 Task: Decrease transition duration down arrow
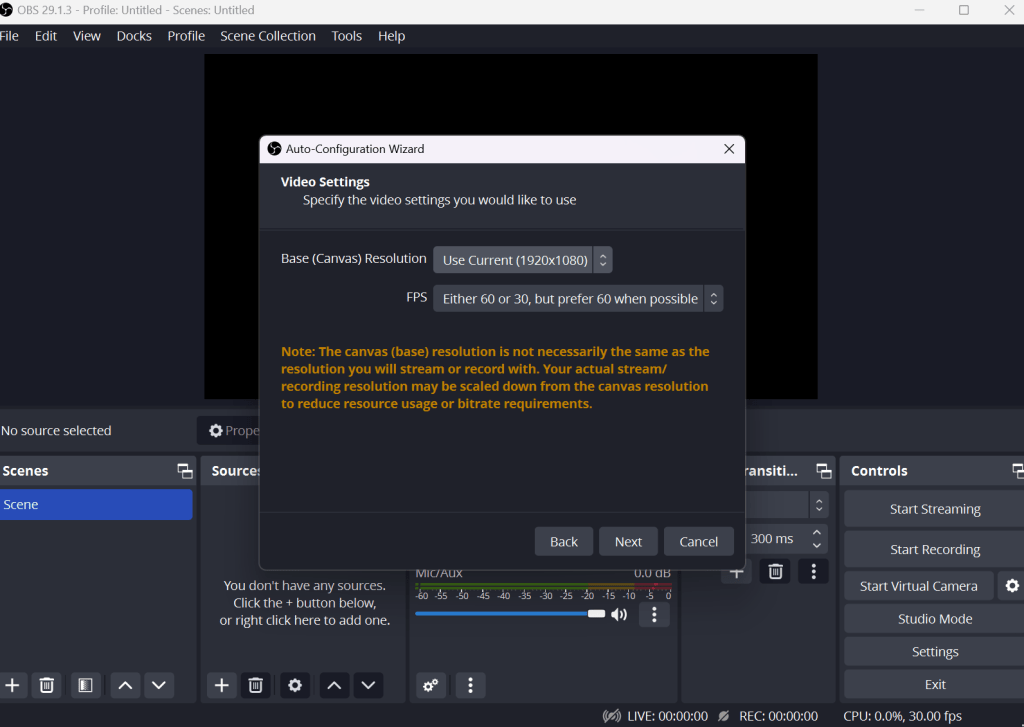816,545
